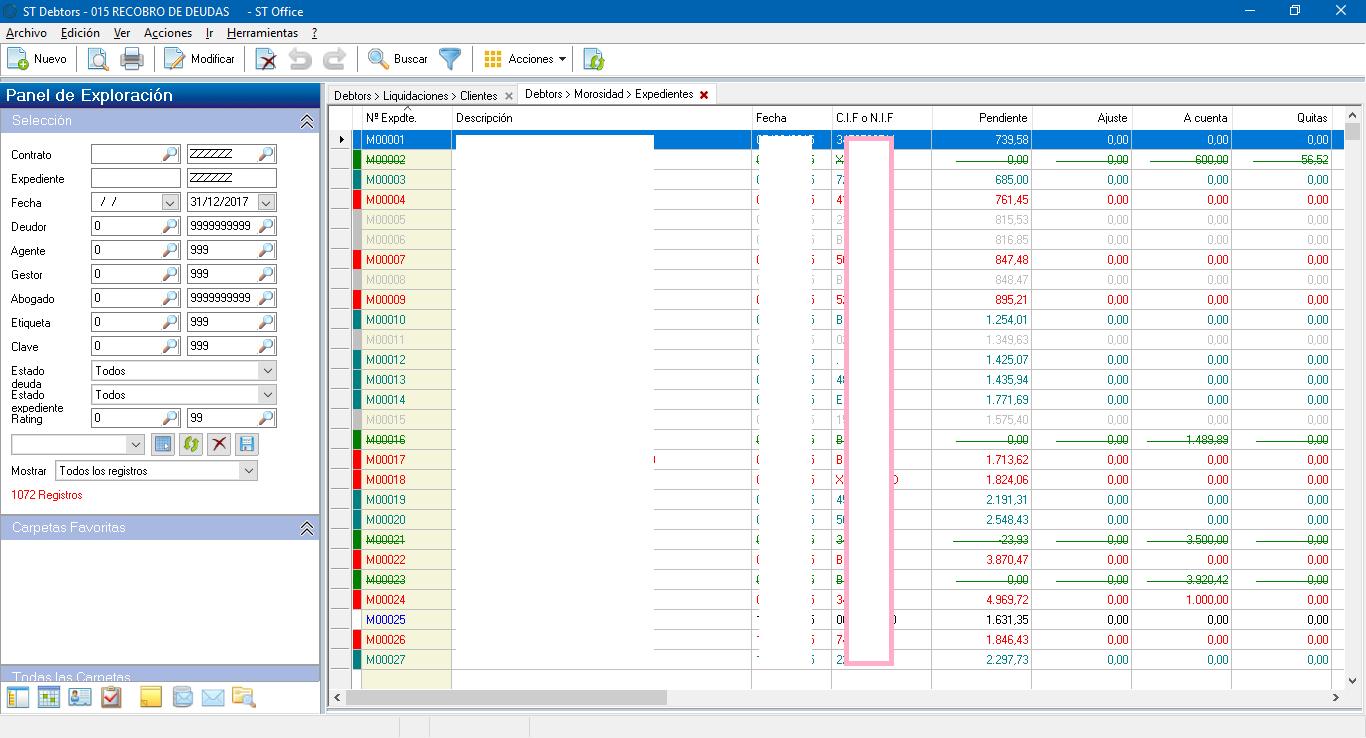Click the mail database icon in bottom bar
Viewport: 1366px width, 738px height.
coord(182,698)
